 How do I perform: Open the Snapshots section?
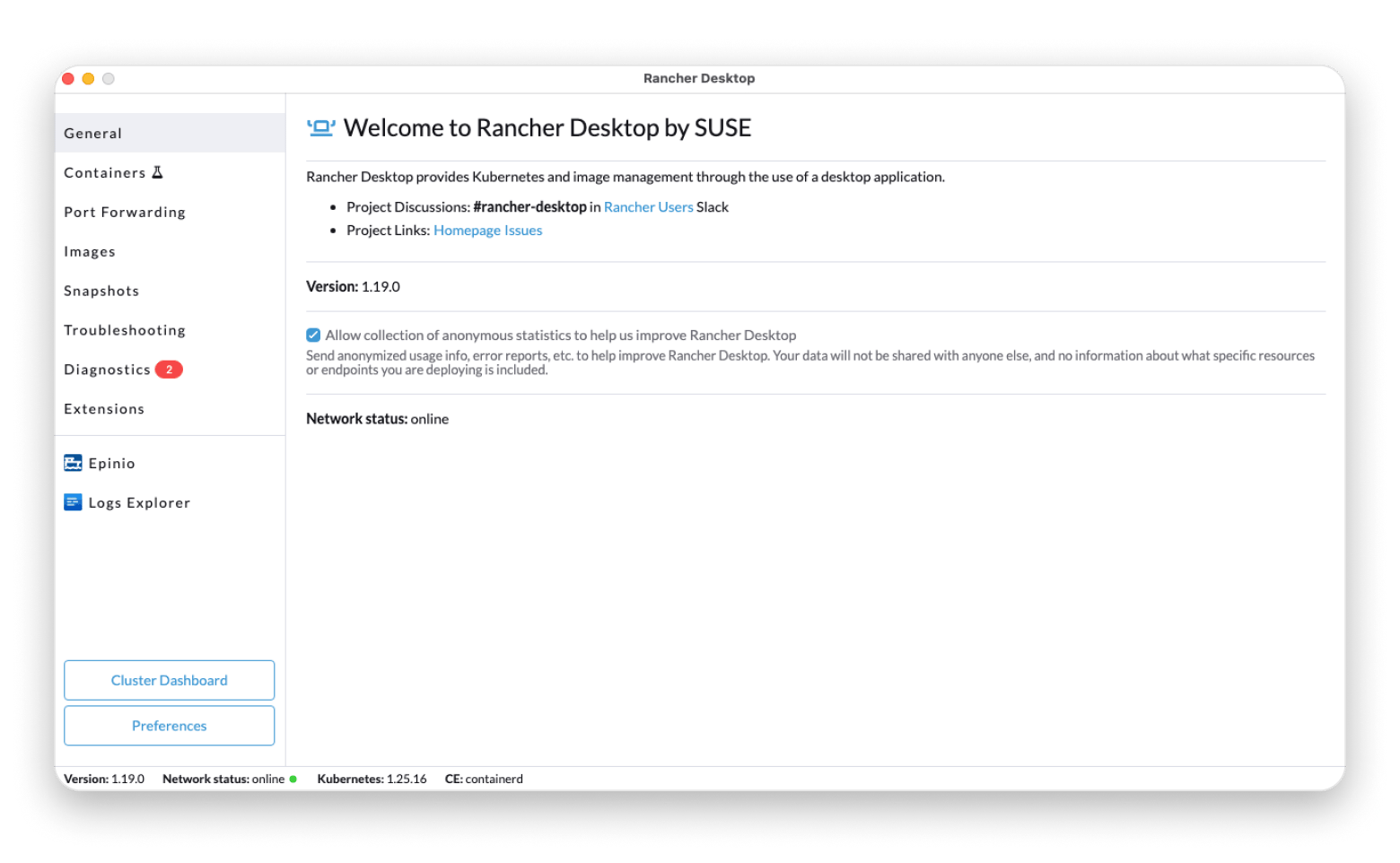pyautogui.click(x=101, y=292)
